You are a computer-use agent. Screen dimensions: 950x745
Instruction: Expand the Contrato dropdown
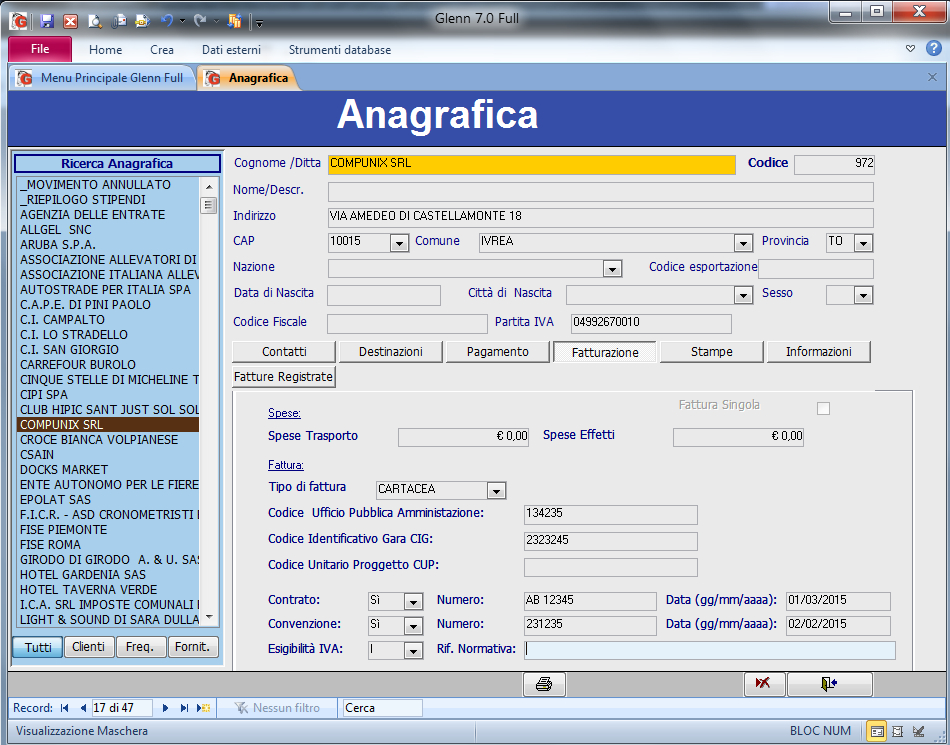coord(413,602)
